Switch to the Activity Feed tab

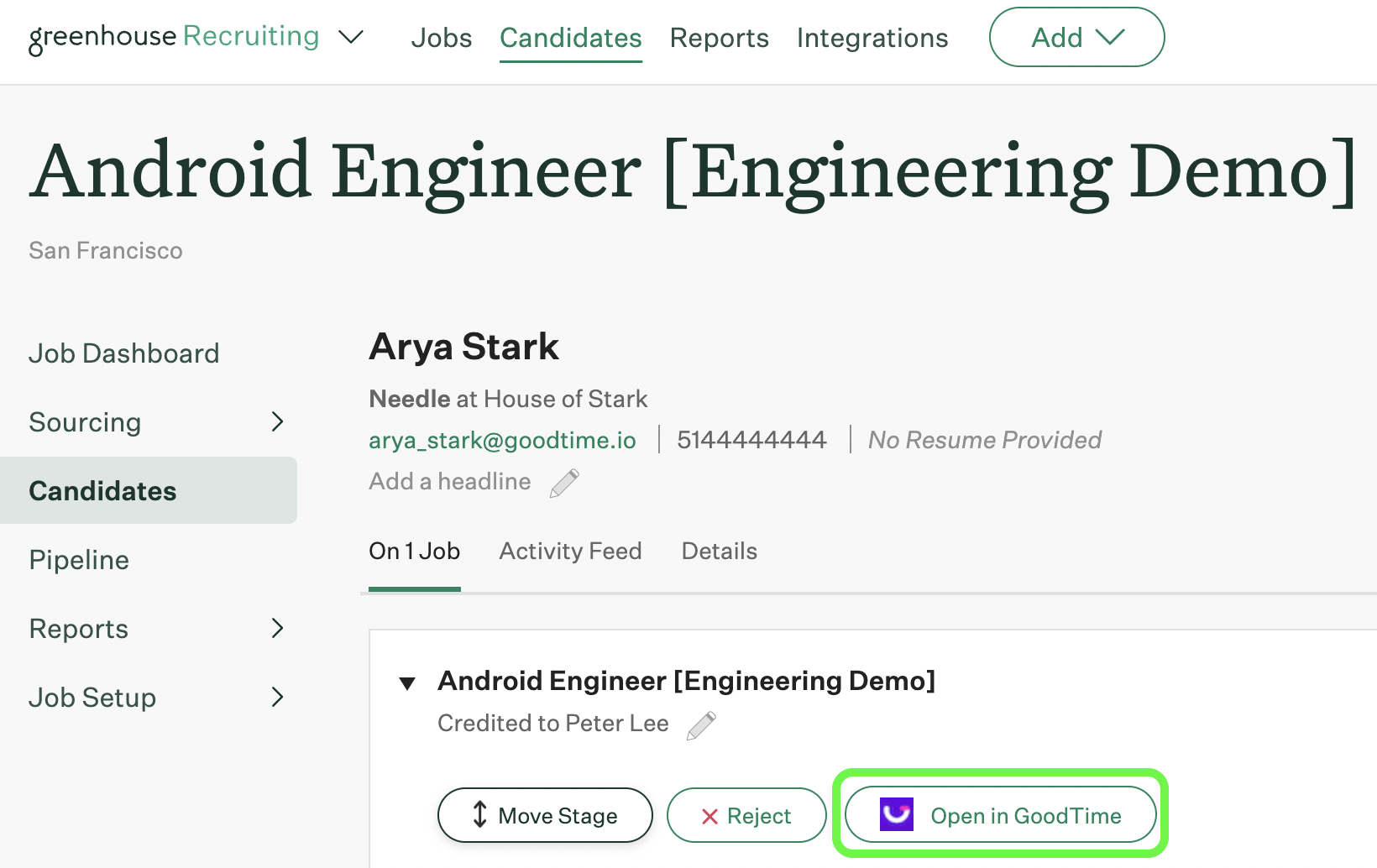point(570,551)
